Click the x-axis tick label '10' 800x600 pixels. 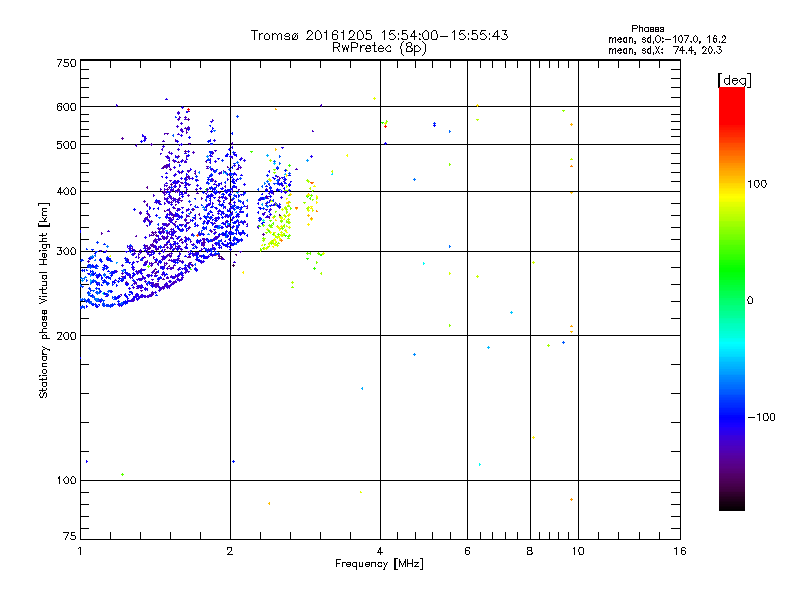578,551
